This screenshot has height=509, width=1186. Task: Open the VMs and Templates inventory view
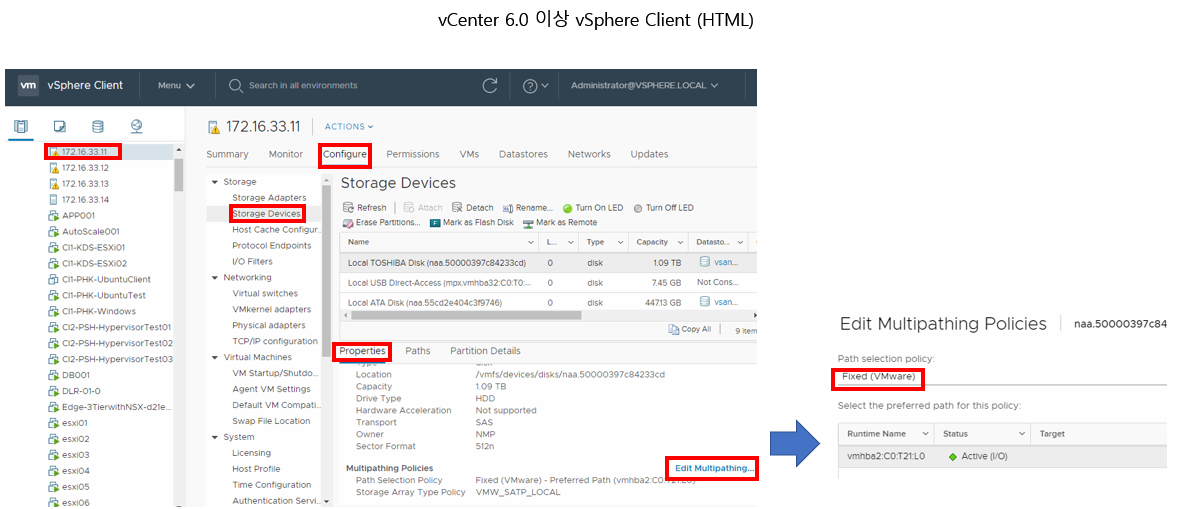click(60, 126)
